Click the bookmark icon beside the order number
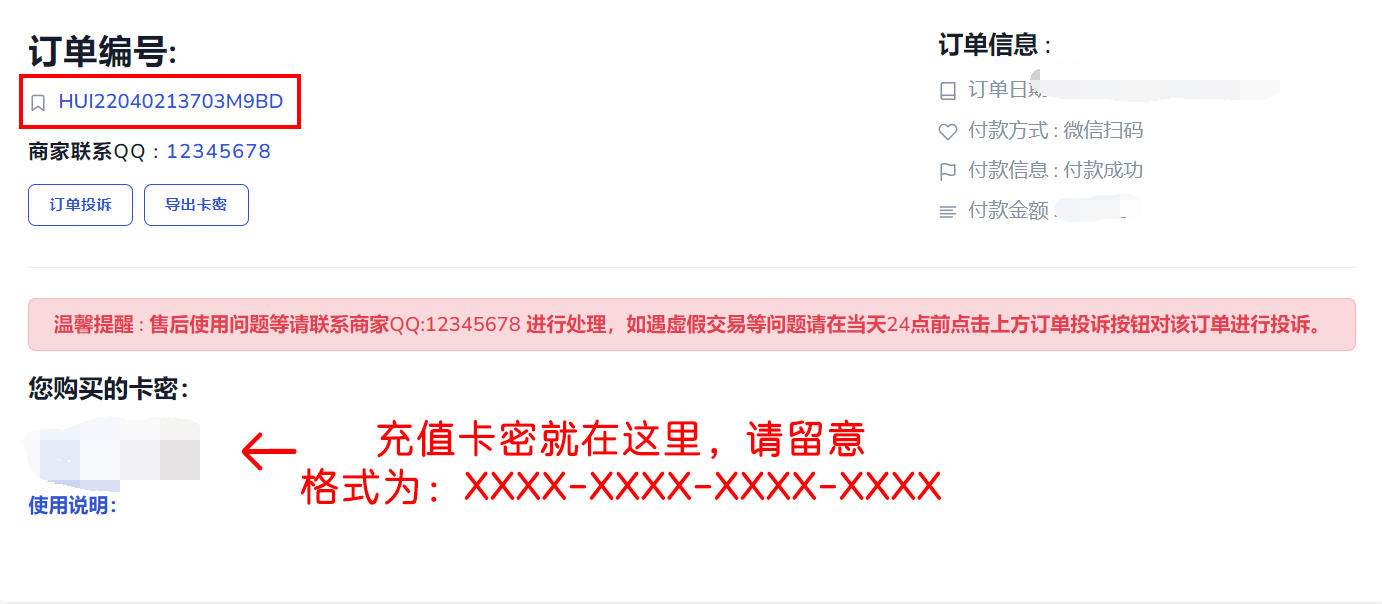Viewport: 1382px width, 604px height. click(38, 102)
